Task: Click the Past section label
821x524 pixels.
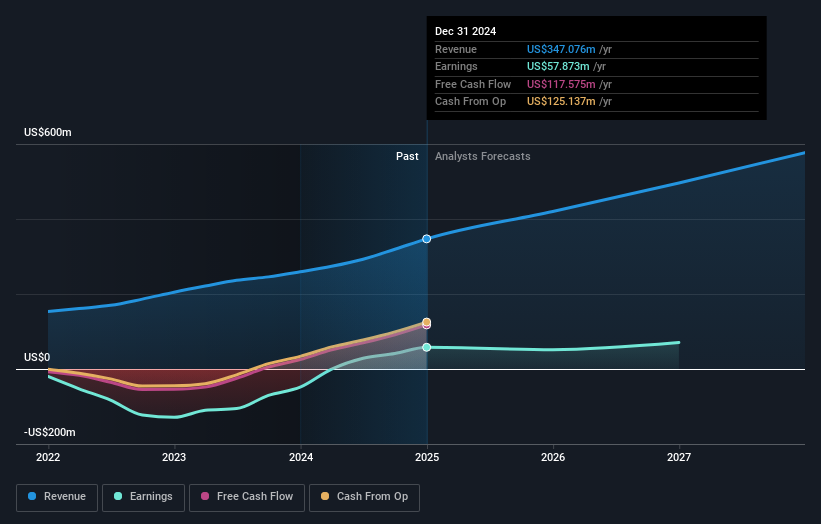Action: (407, 157)
